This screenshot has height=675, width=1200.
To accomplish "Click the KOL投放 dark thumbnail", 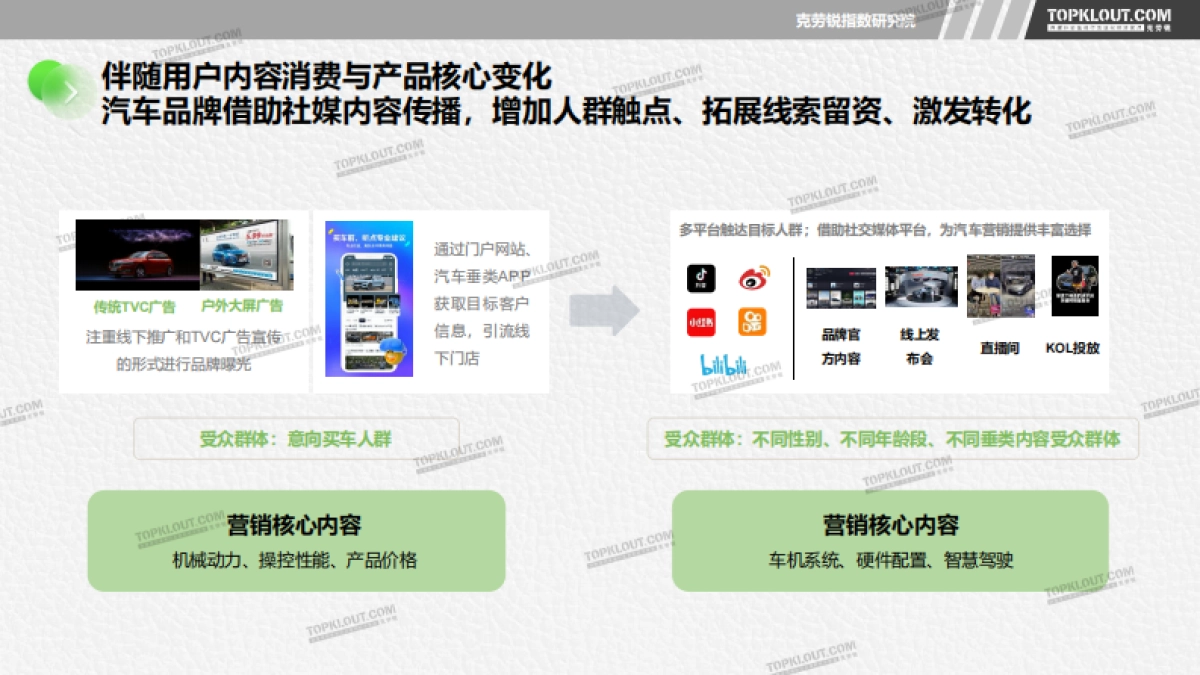I will click(x=1074, y=286).
